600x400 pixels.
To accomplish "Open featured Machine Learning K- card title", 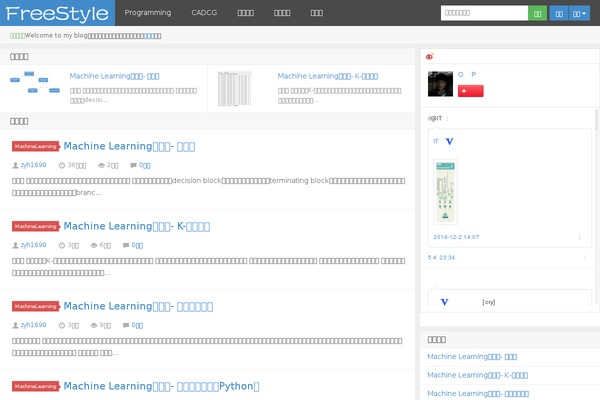I will tap(328, 76).
